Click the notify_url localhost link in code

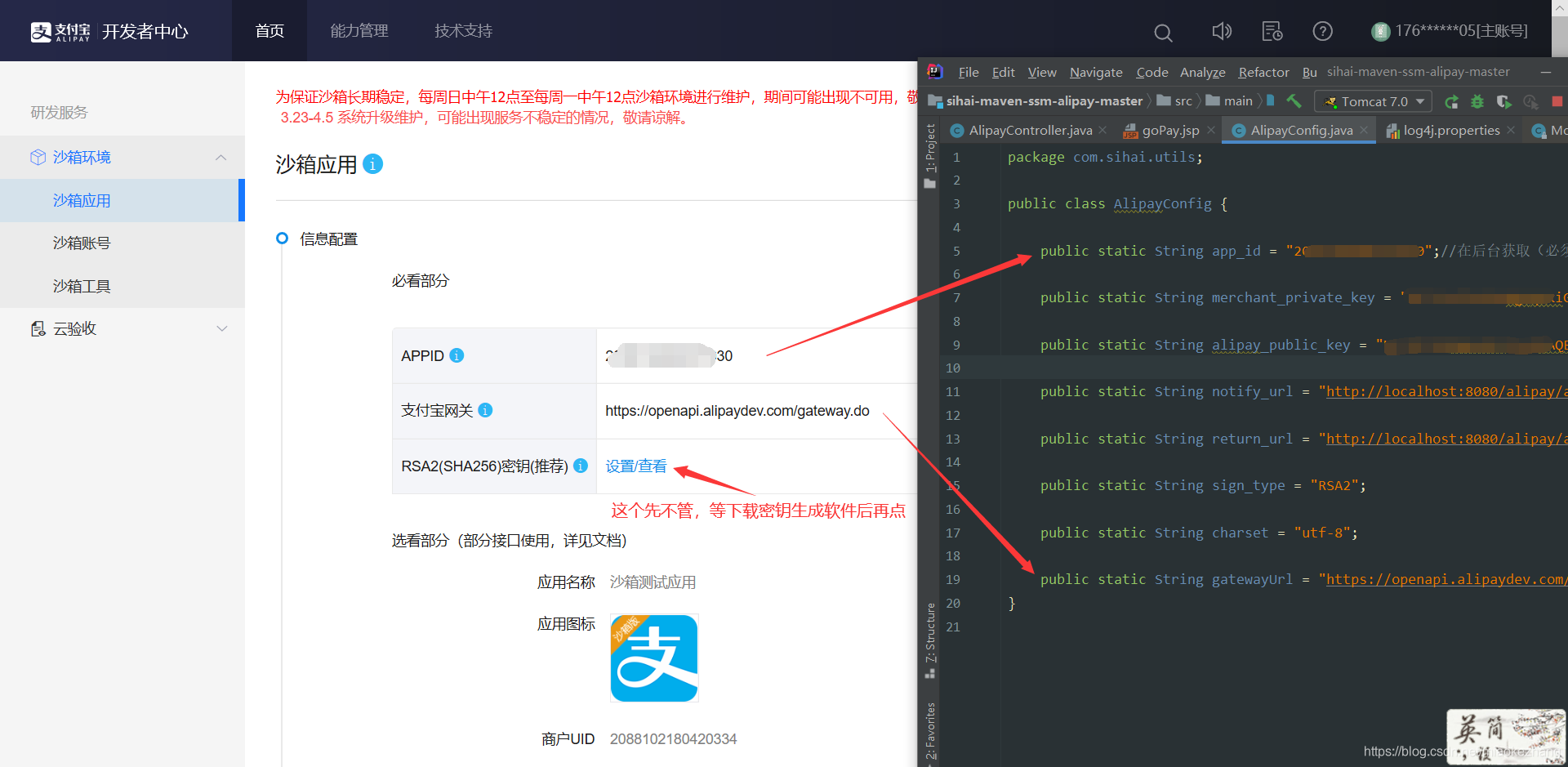click(1445, 391)
